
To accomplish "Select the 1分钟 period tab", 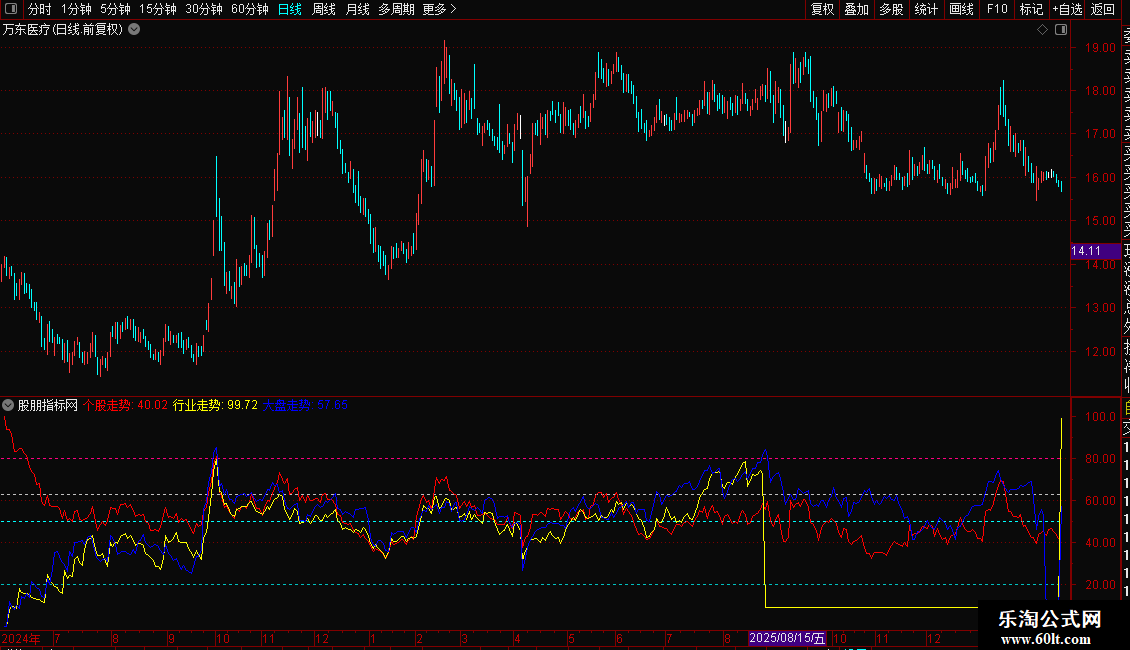I will click(76, 9).
